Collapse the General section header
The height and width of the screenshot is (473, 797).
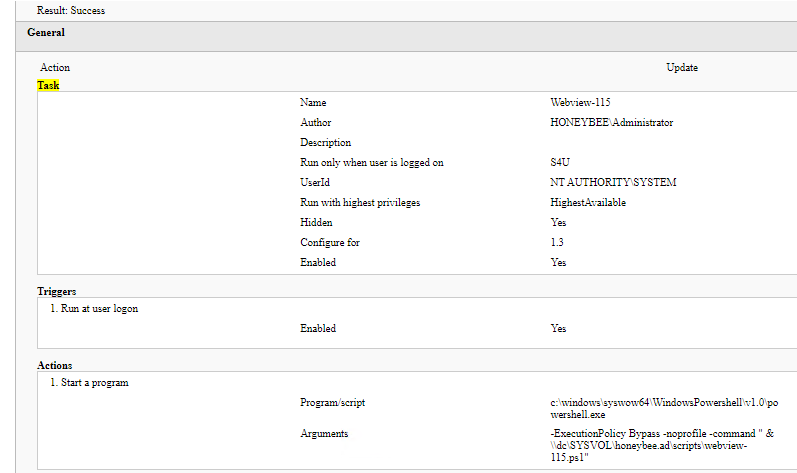(x=46, y=33)
